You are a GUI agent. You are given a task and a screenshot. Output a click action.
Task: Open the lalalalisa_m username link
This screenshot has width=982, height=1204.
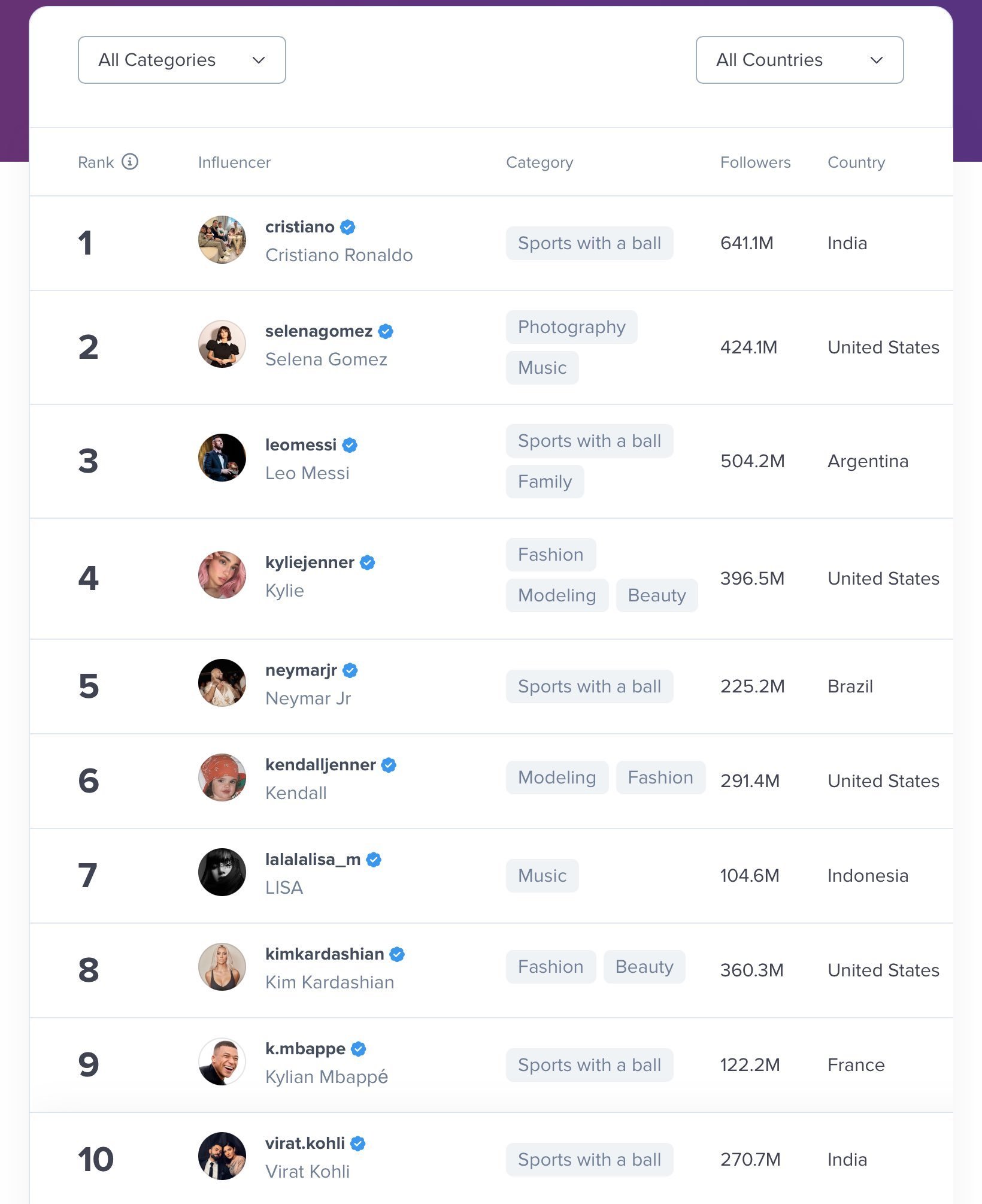point(313,860)
